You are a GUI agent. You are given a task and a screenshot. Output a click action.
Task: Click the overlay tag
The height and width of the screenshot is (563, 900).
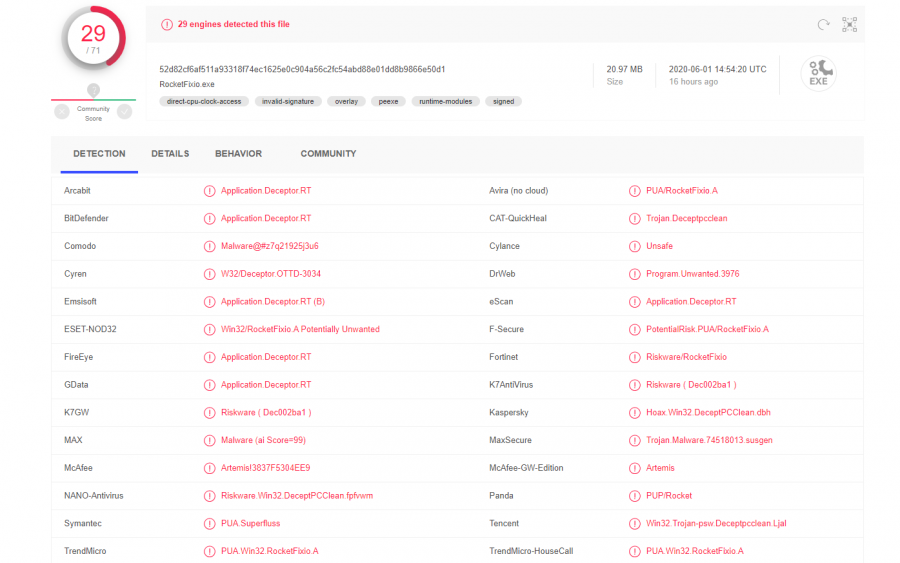346,102
